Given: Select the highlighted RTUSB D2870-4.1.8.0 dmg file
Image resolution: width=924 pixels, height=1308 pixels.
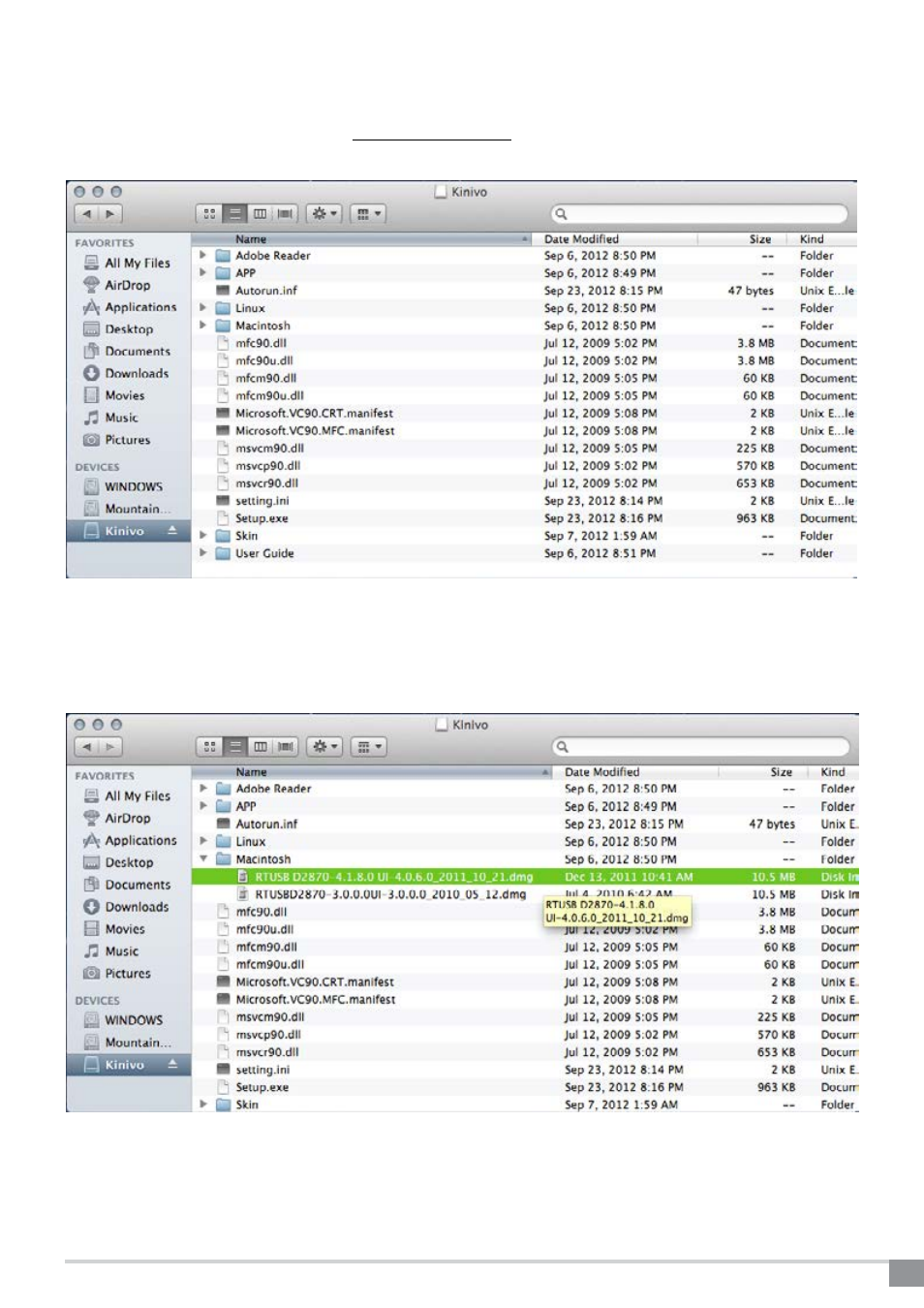Looking at the screenshot, I should click(x=393, y=877).
